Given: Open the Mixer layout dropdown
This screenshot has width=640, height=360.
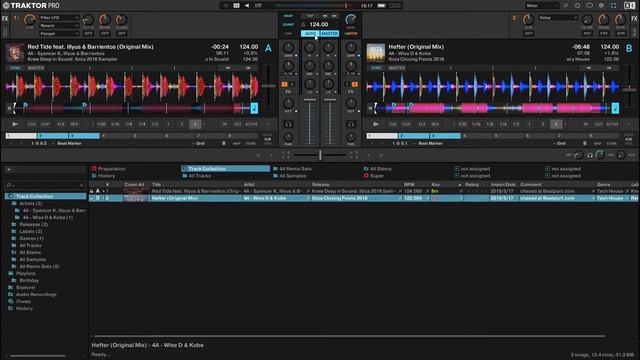Looking at the screenshot, I should coord(542,6).
